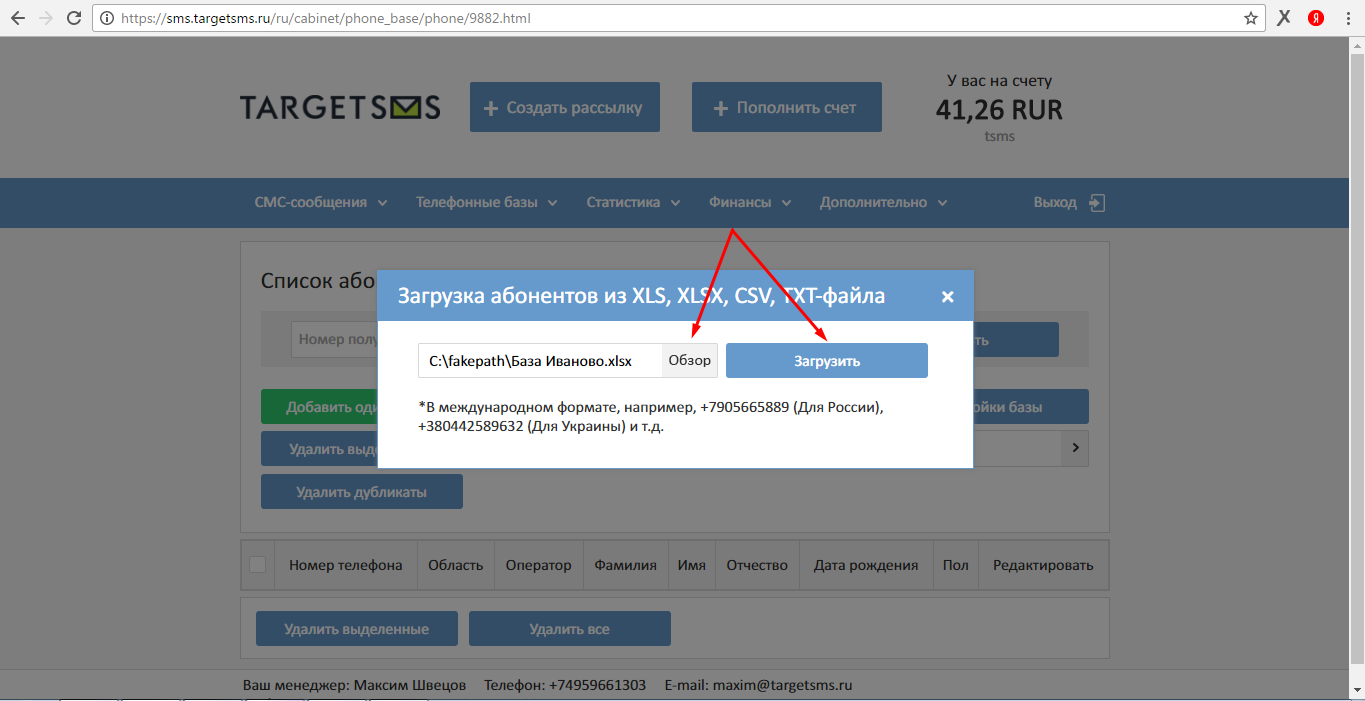The width and height of the screenshot is (1365, 701).
Task: Open the Статистика dropdown menu
Action: [x=633, y=203]
